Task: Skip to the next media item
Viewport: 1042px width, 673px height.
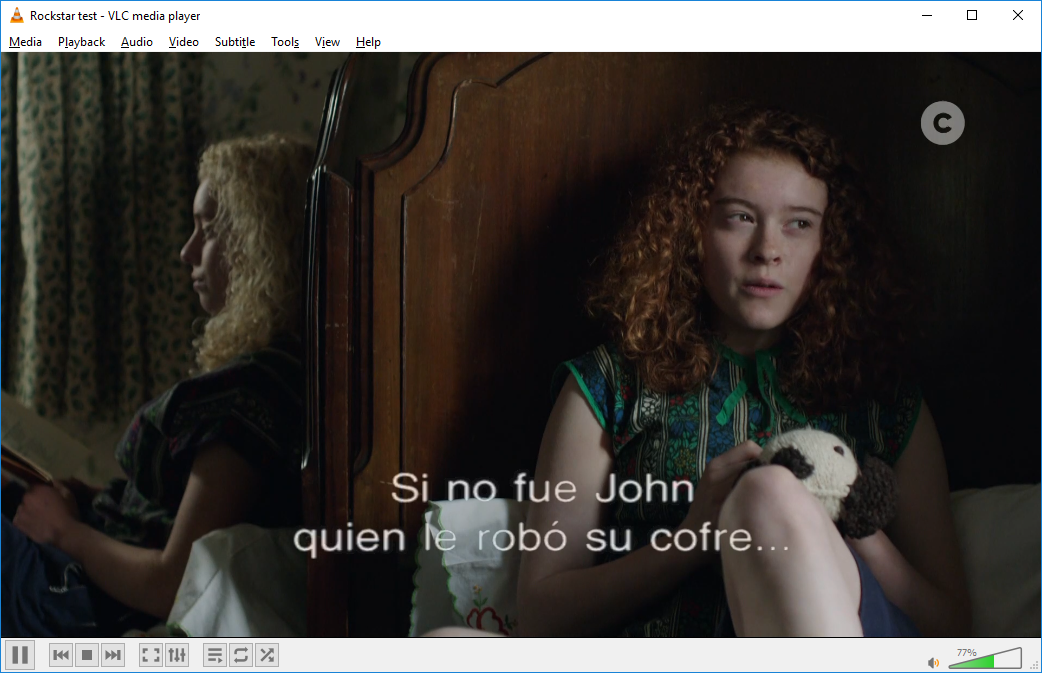Action: [113, 655]
